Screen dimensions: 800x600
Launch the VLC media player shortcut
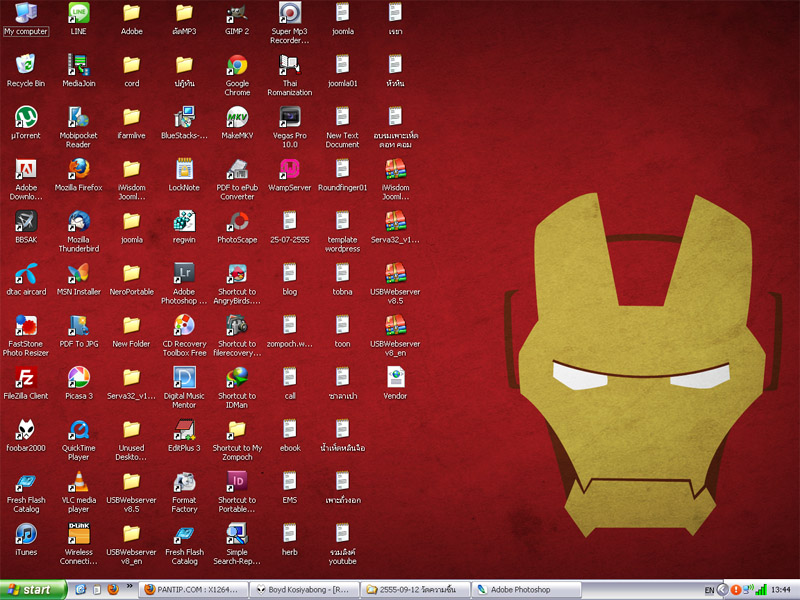point(79,492)
